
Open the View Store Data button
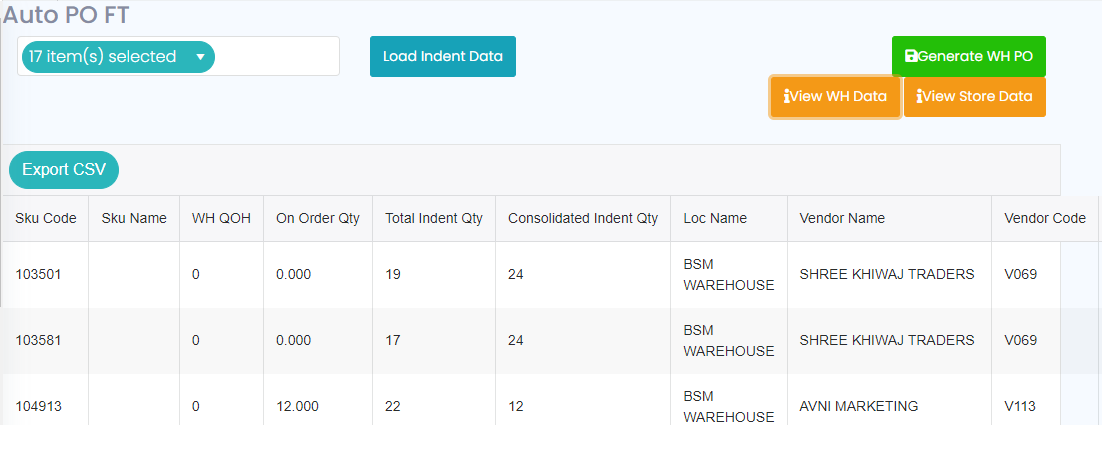point(975,97)
